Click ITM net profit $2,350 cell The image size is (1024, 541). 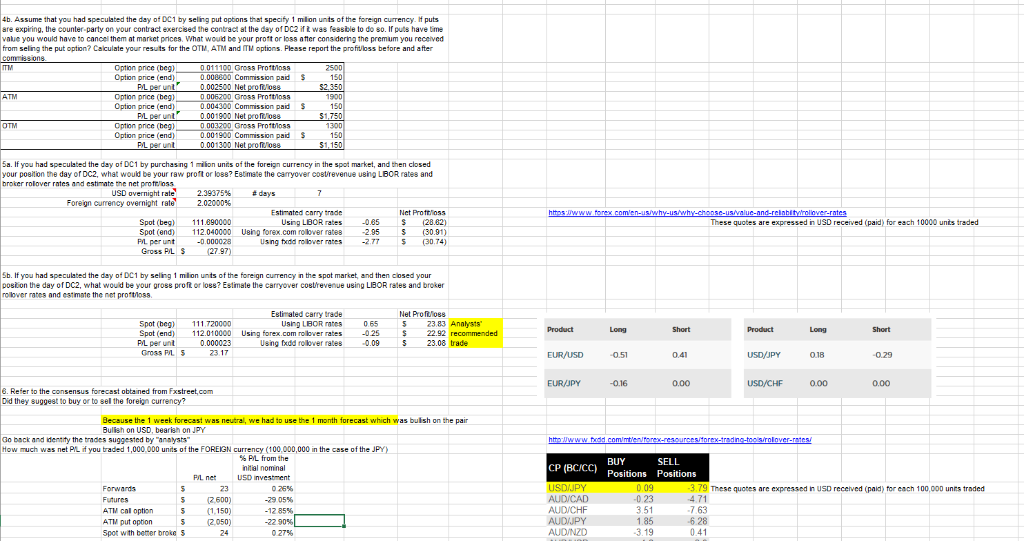(x=319, y=87)
